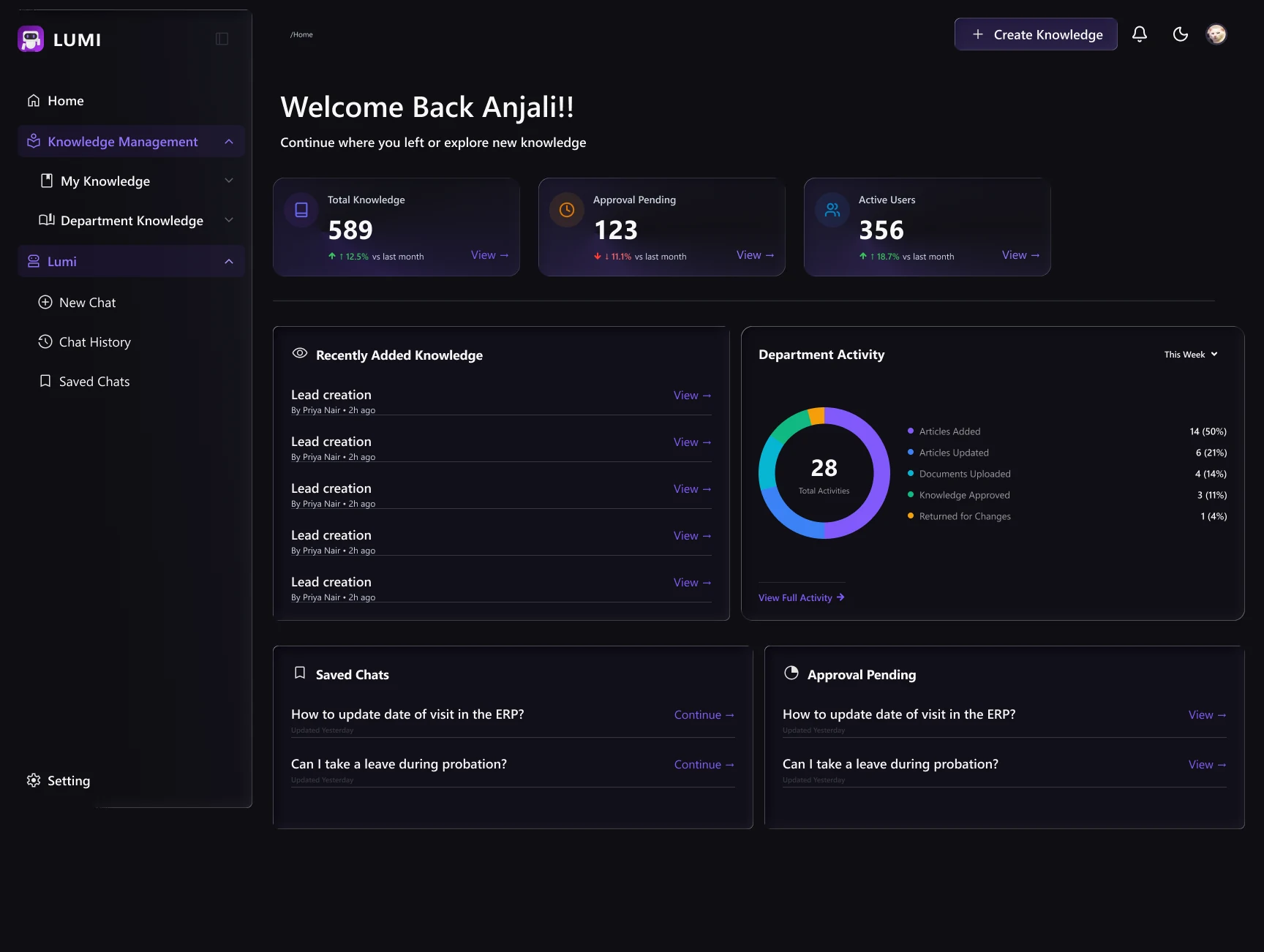Click the Total Knowledge book icon
The width and height of the screenshot is (1264, 952).
pos(301,210)
